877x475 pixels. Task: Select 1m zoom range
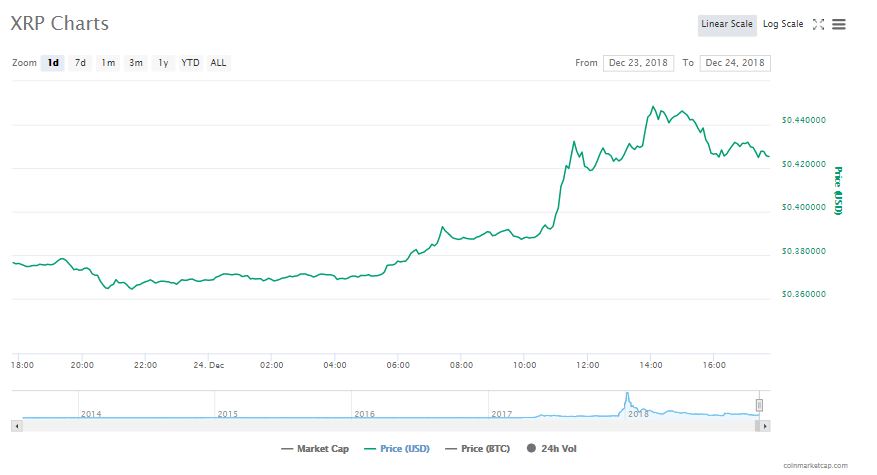click(x=108, y=63)
